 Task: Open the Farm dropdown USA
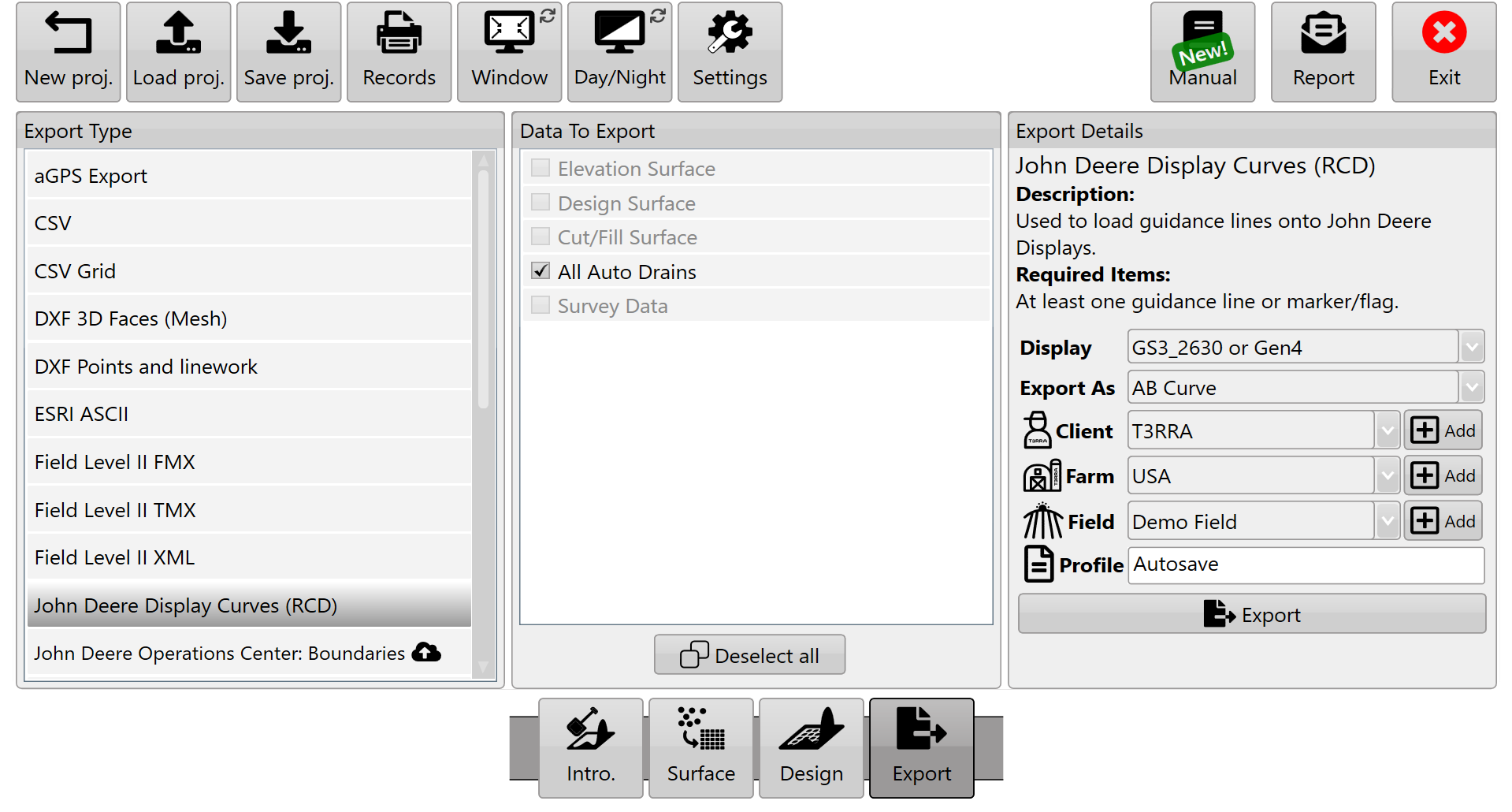pos(1263,476)
